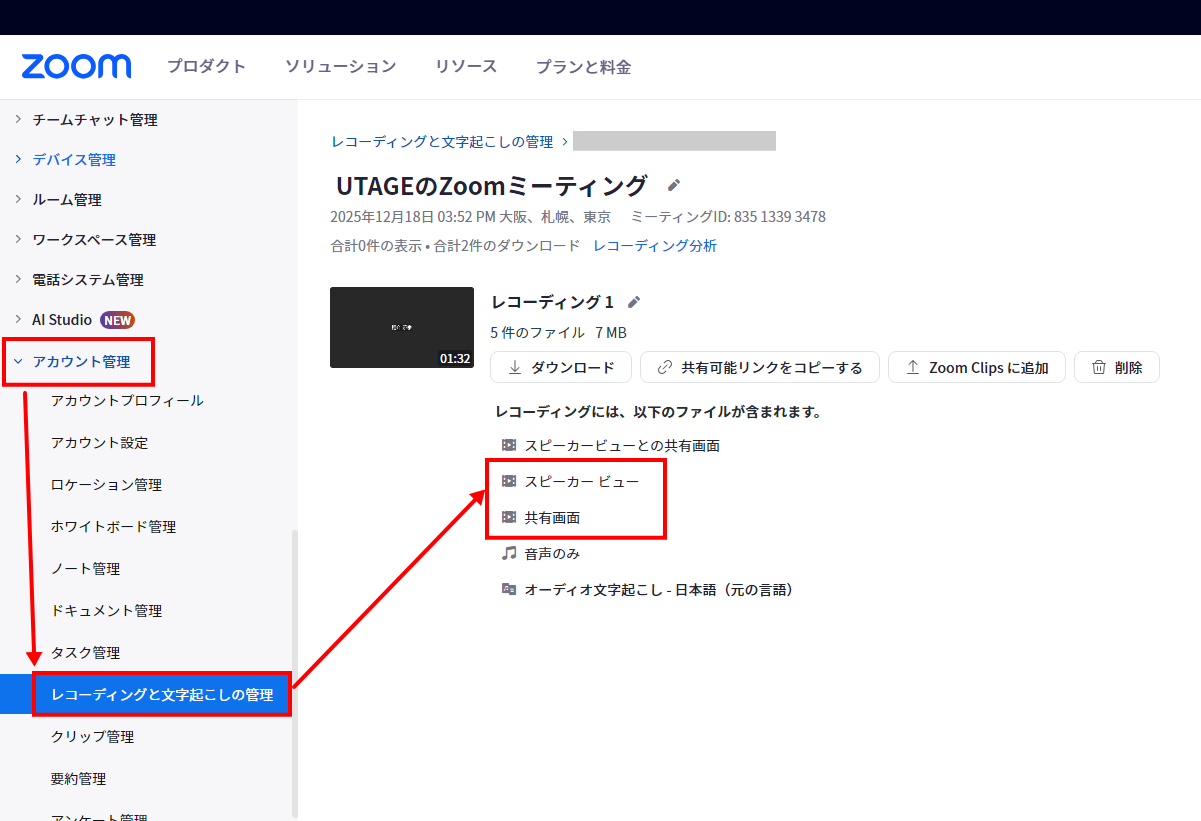The height and width of the screenshot is (821, 1201).
Task: Click 共有可能リンクをコピーする button
Action: point(759,367)
